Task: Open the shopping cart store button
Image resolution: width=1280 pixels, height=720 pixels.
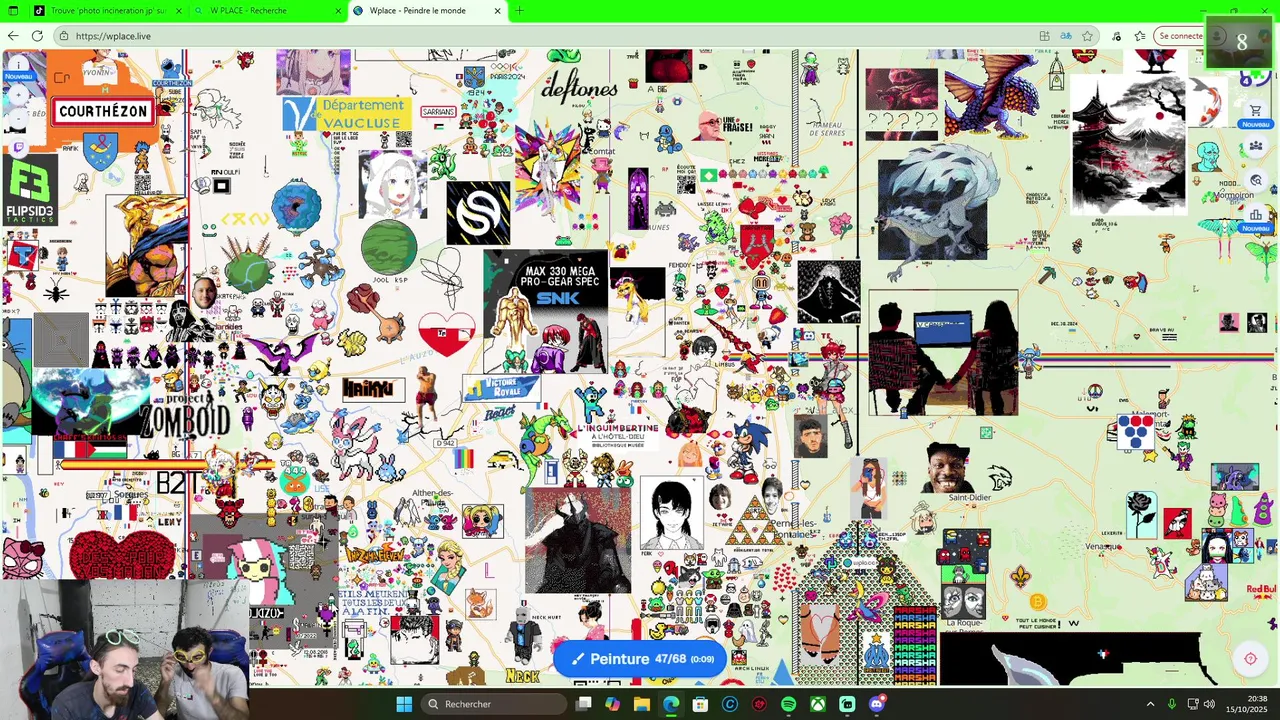Action: coord(1255,110)
